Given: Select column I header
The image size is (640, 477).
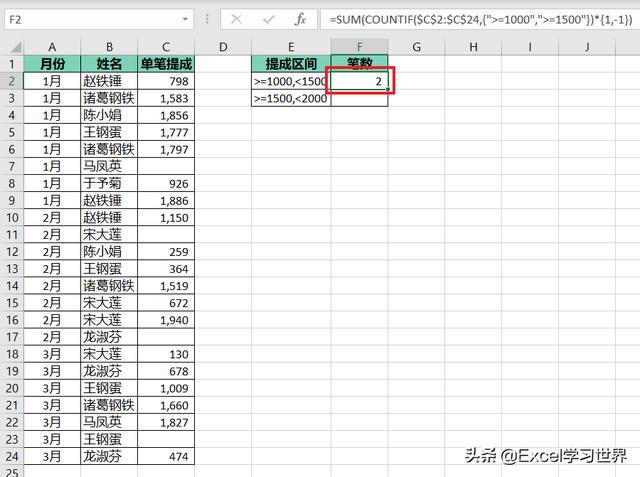Looking at the screenshot, I should (530, 47).
